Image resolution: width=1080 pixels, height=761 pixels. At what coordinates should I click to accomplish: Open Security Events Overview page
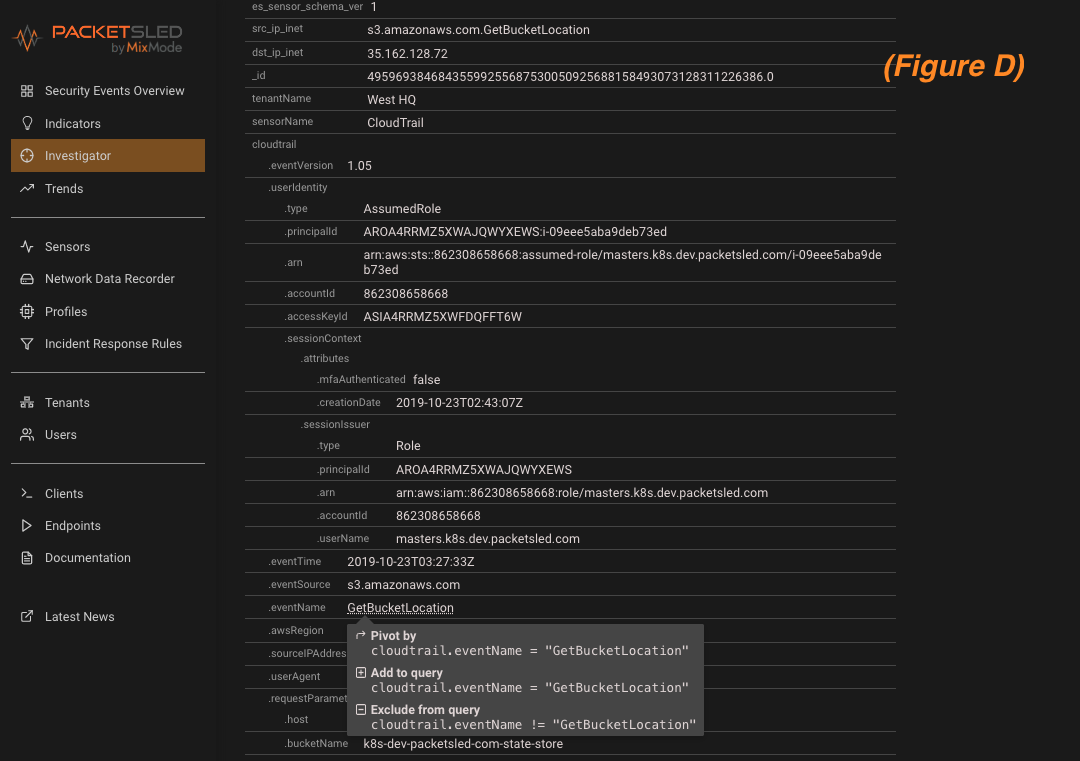pos(114,91)
